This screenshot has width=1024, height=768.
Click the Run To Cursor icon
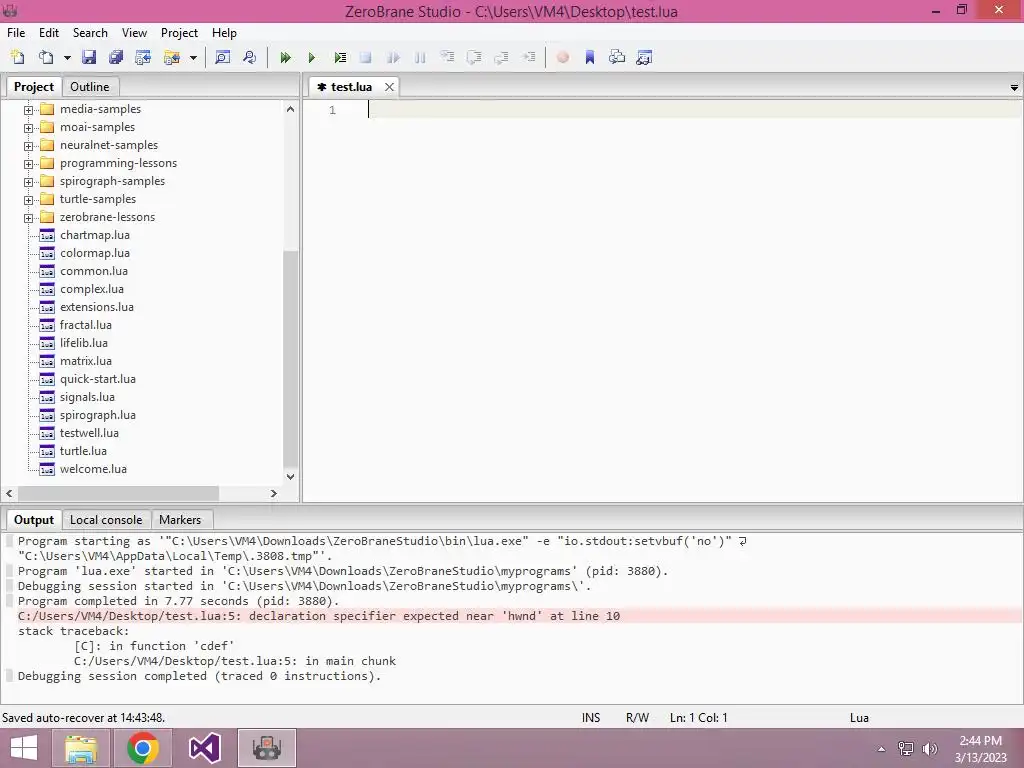529,57
